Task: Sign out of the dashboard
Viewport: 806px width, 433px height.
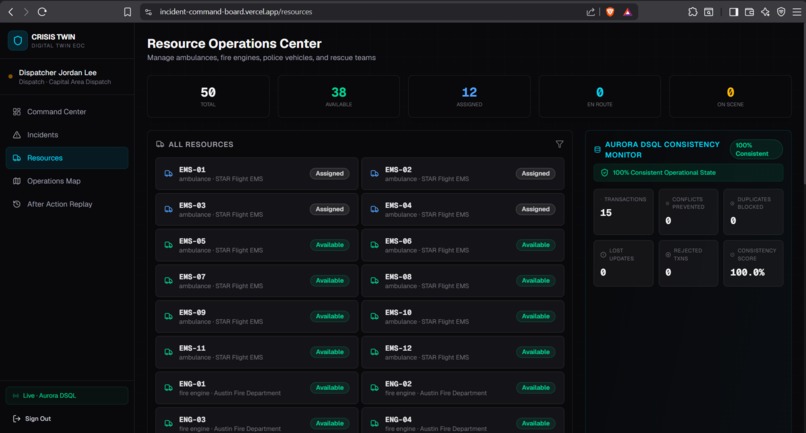Action: [32, 419]
